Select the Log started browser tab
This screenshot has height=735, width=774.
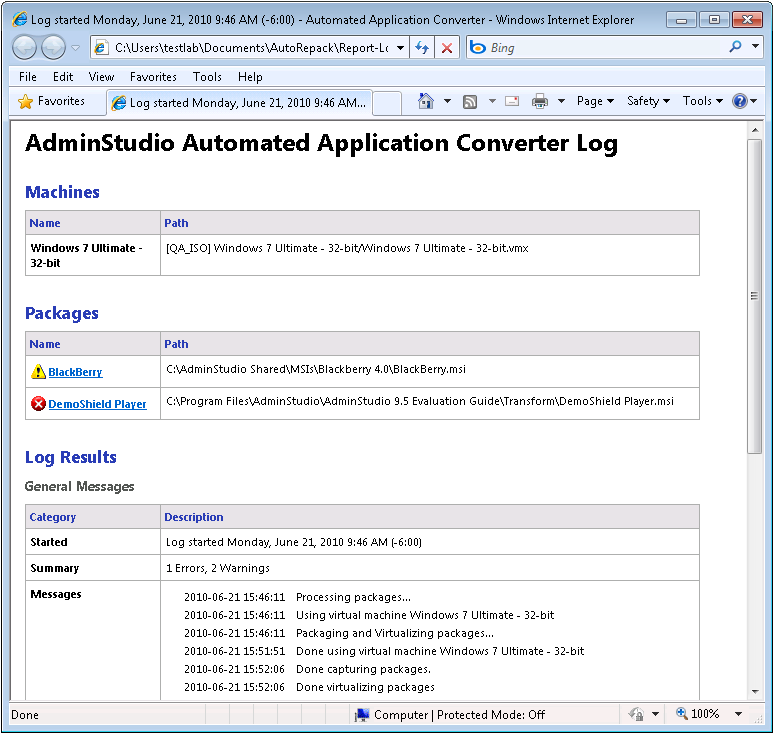(240, 102)
